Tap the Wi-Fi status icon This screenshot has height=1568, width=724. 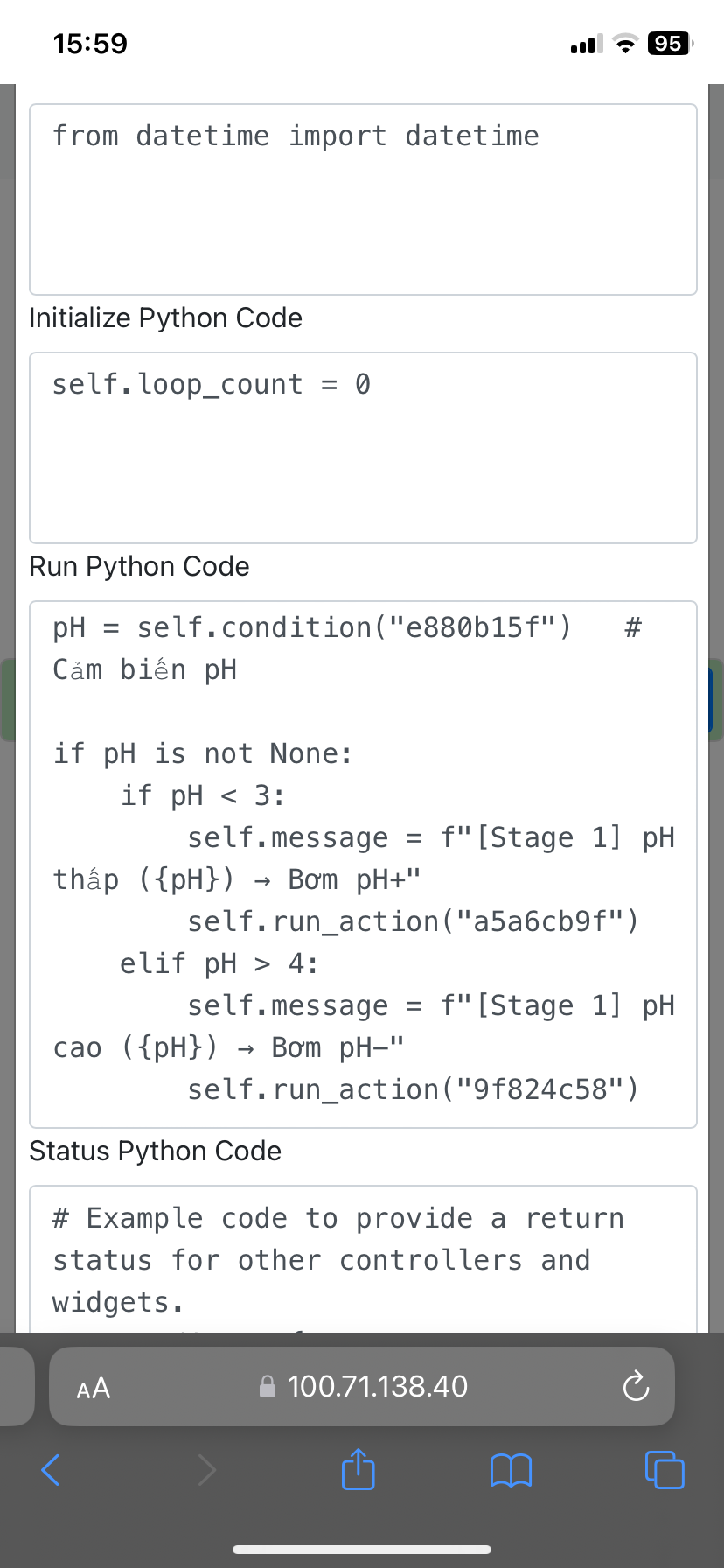coord(624,44)
